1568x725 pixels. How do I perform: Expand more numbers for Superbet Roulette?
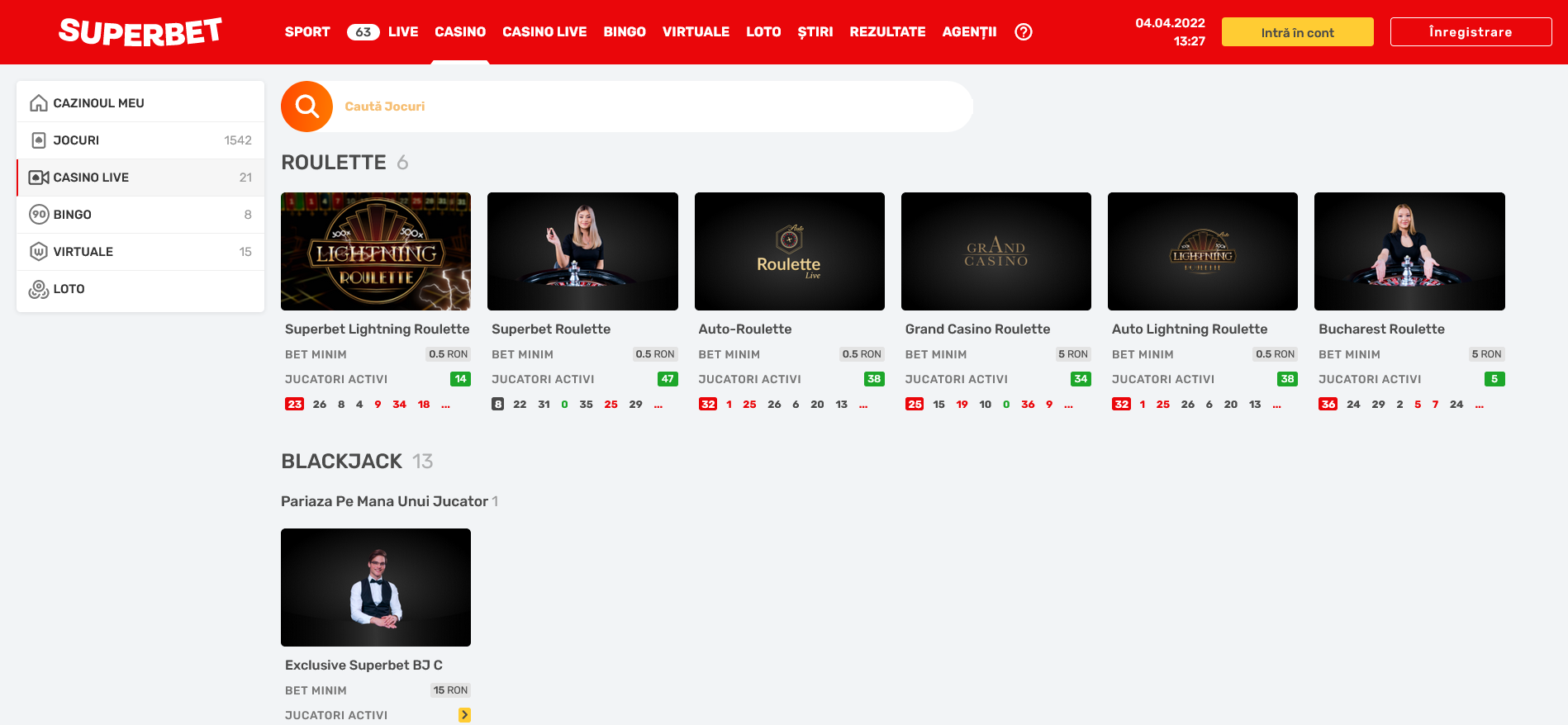658,405
